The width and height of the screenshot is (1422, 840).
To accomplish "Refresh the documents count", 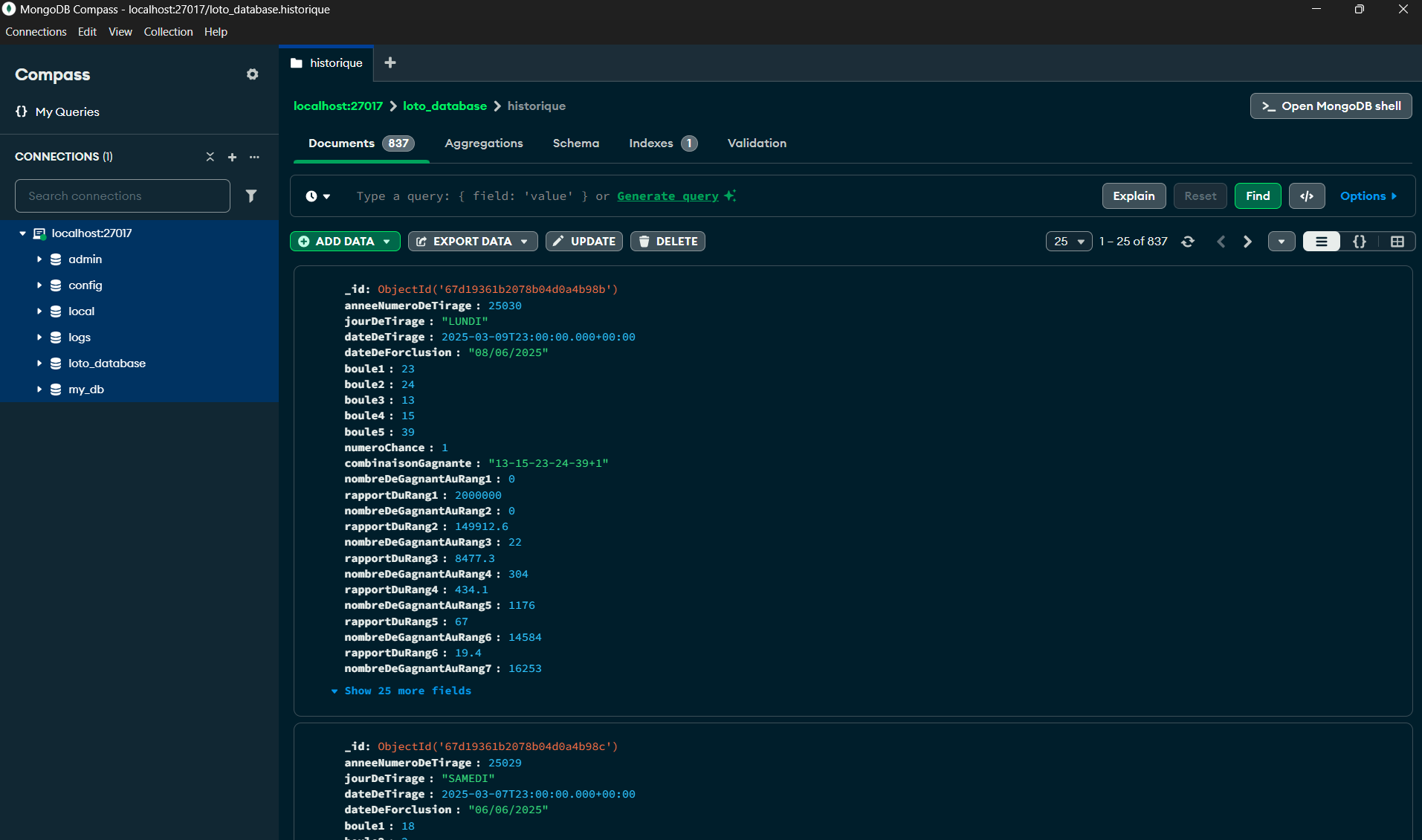I will pos(1188,242).
